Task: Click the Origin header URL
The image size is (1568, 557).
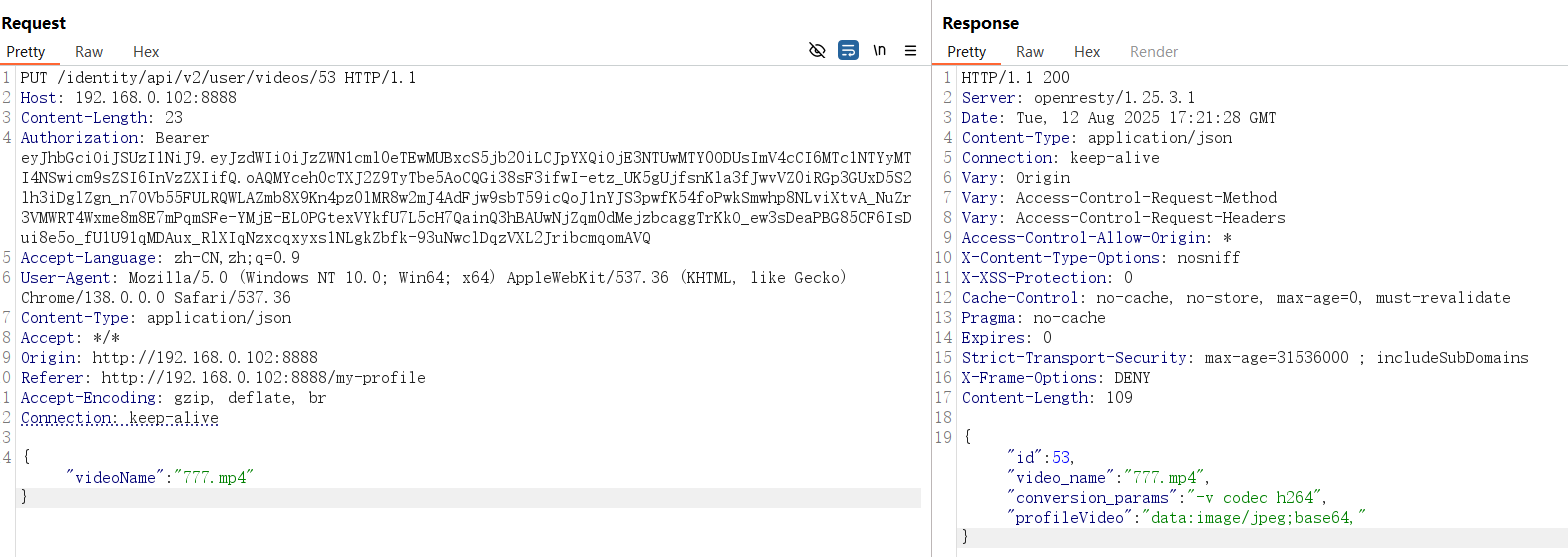Action: tap(205, 358)
